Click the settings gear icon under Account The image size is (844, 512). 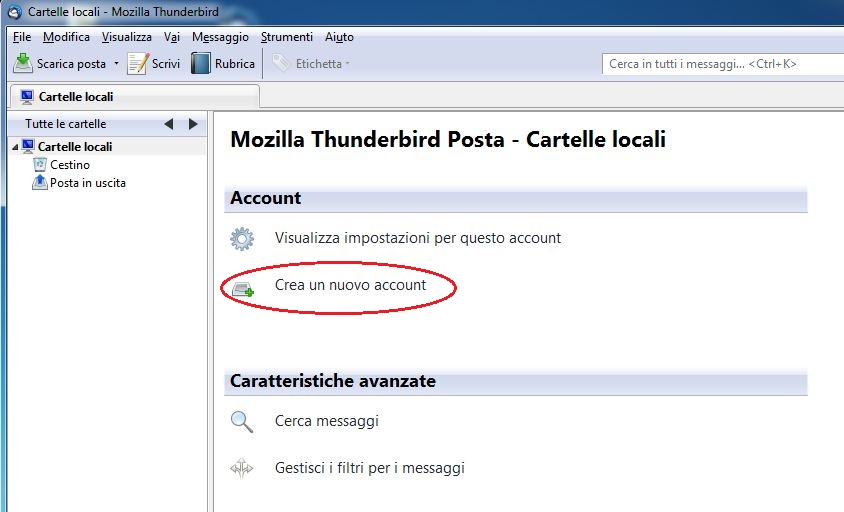pyautogui.click(x=242, y=239)
